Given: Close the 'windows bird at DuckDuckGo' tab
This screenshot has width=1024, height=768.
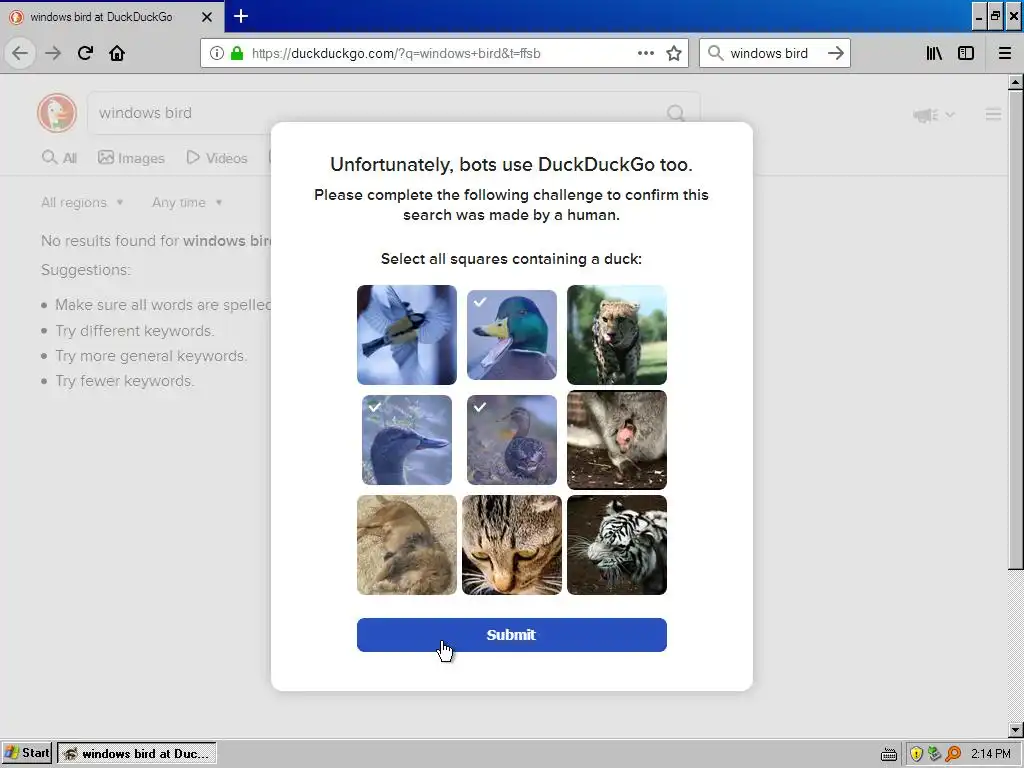Looking at the screenshot, I should pyautogui.click(x=207, y=17).
